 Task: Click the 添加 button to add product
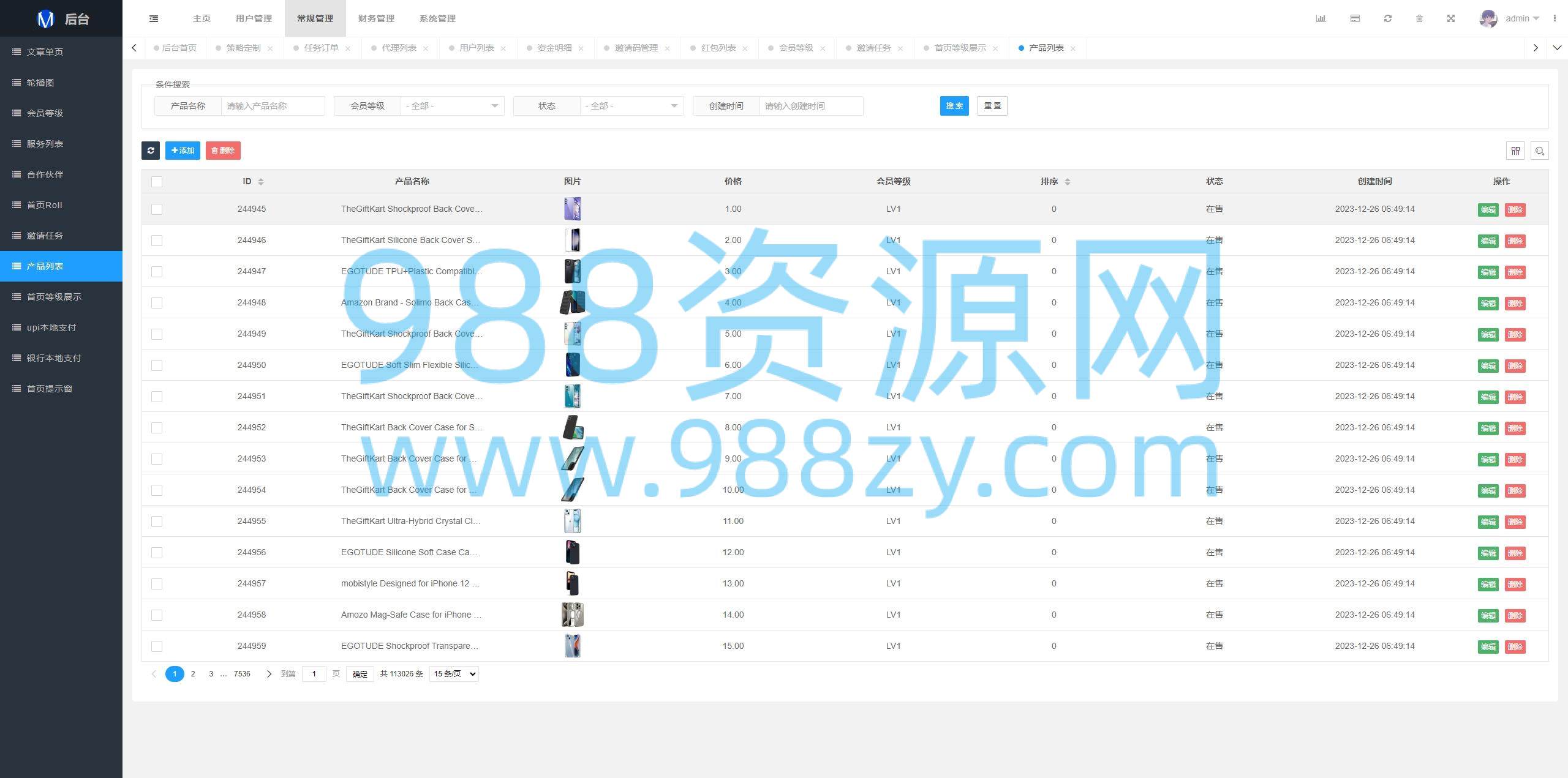183,151
